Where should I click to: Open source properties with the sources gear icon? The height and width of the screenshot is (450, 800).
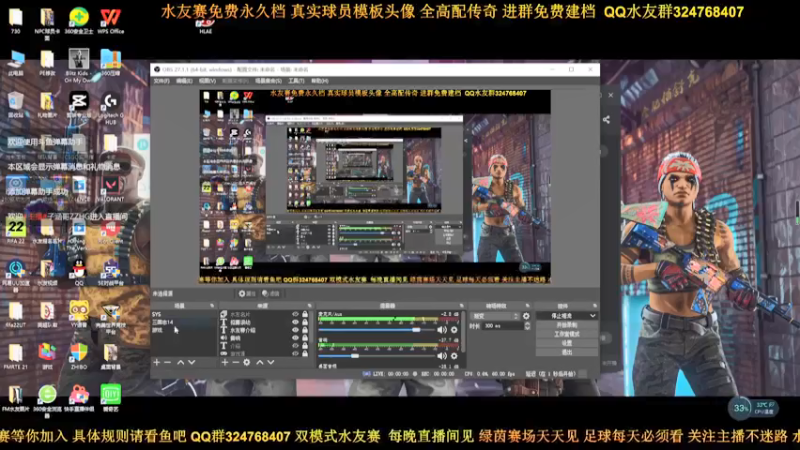(x=247, y=362)
